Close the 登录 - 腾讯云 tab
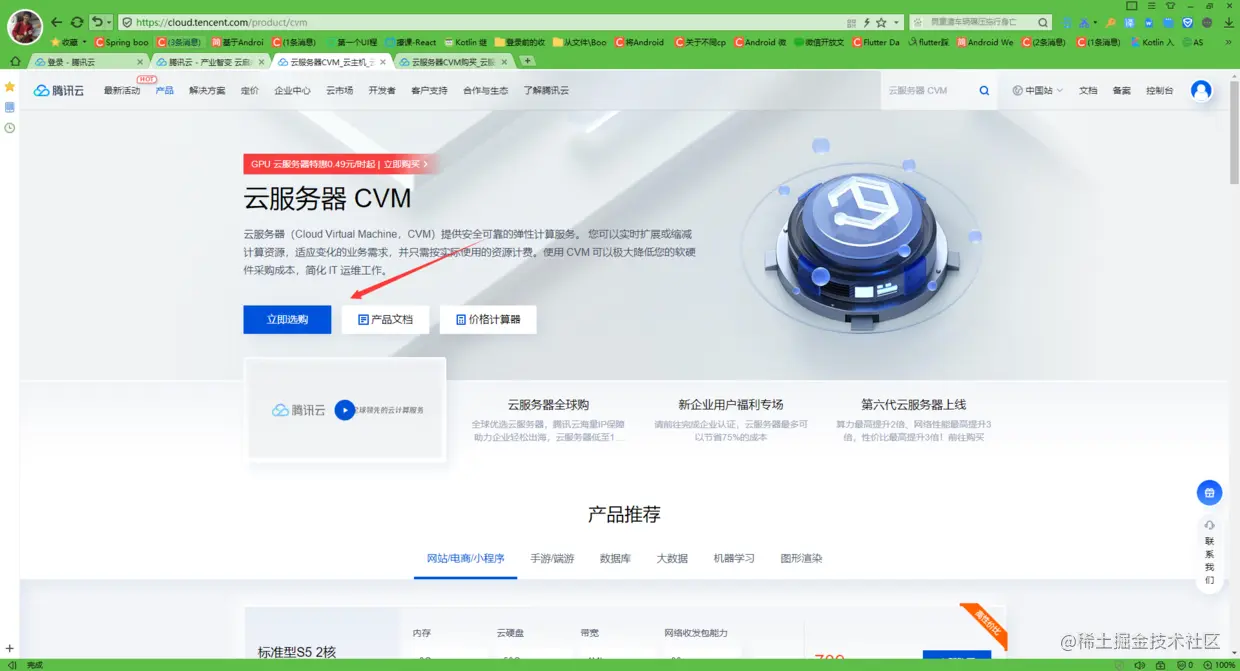Screen dimensions: 1240x671 click(x=140, y=61)
